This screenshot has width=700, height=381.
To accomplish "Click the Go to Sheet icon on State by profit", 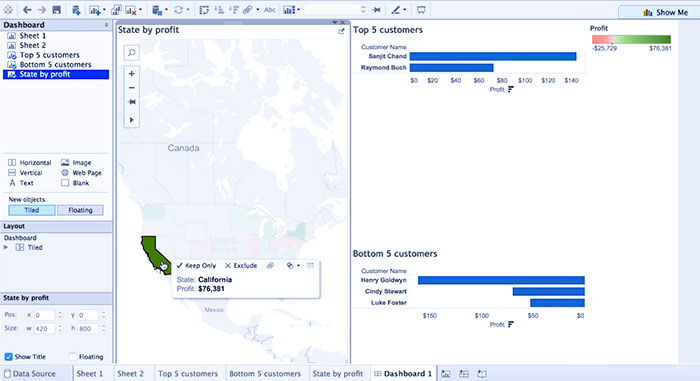I will (342, 31).
